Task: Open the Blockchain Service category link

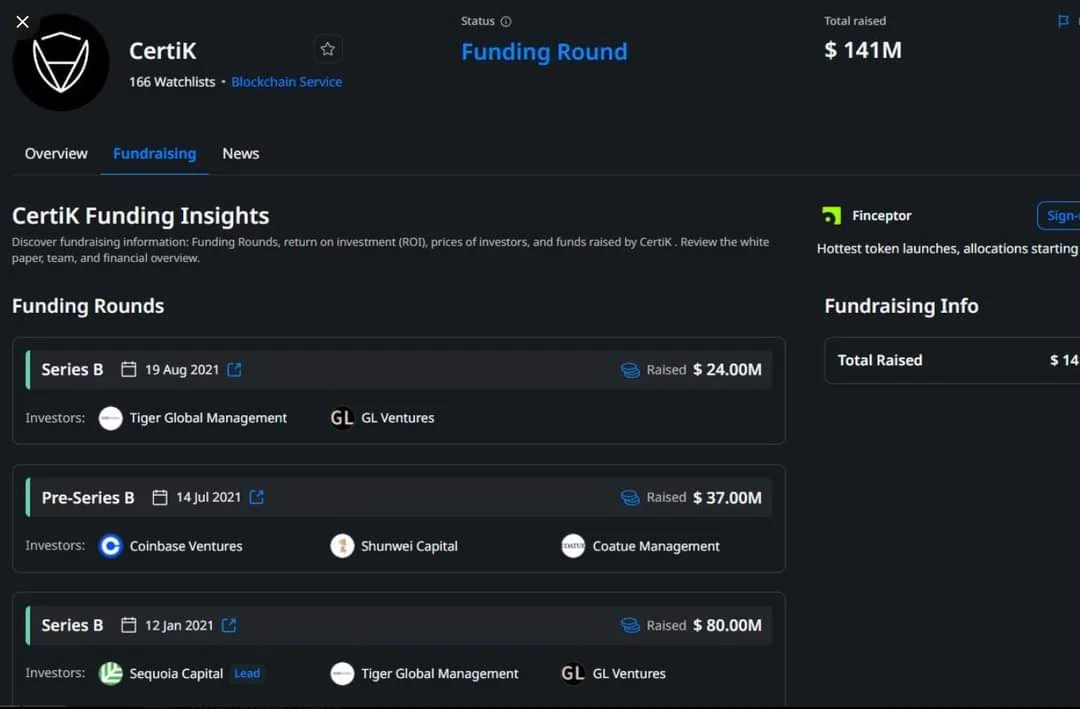Action: pyautogui.click(x=287, y=81)
